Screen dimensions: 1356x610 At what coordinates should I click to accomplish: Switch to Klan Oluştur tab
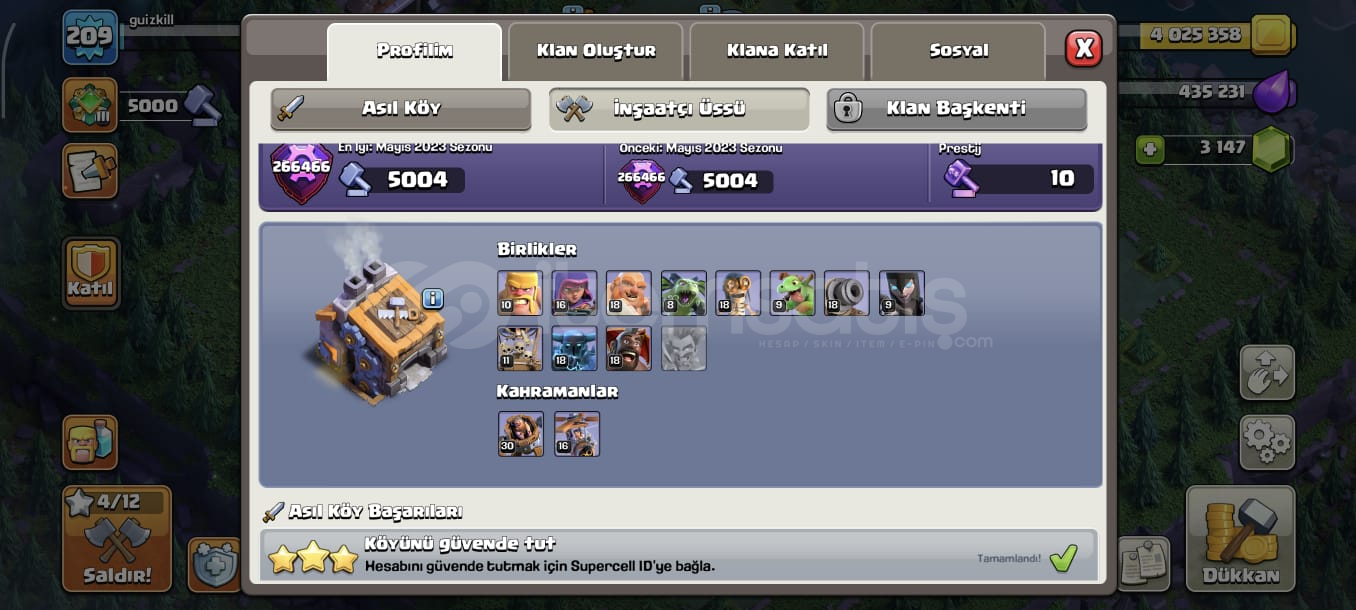(596, 51)
